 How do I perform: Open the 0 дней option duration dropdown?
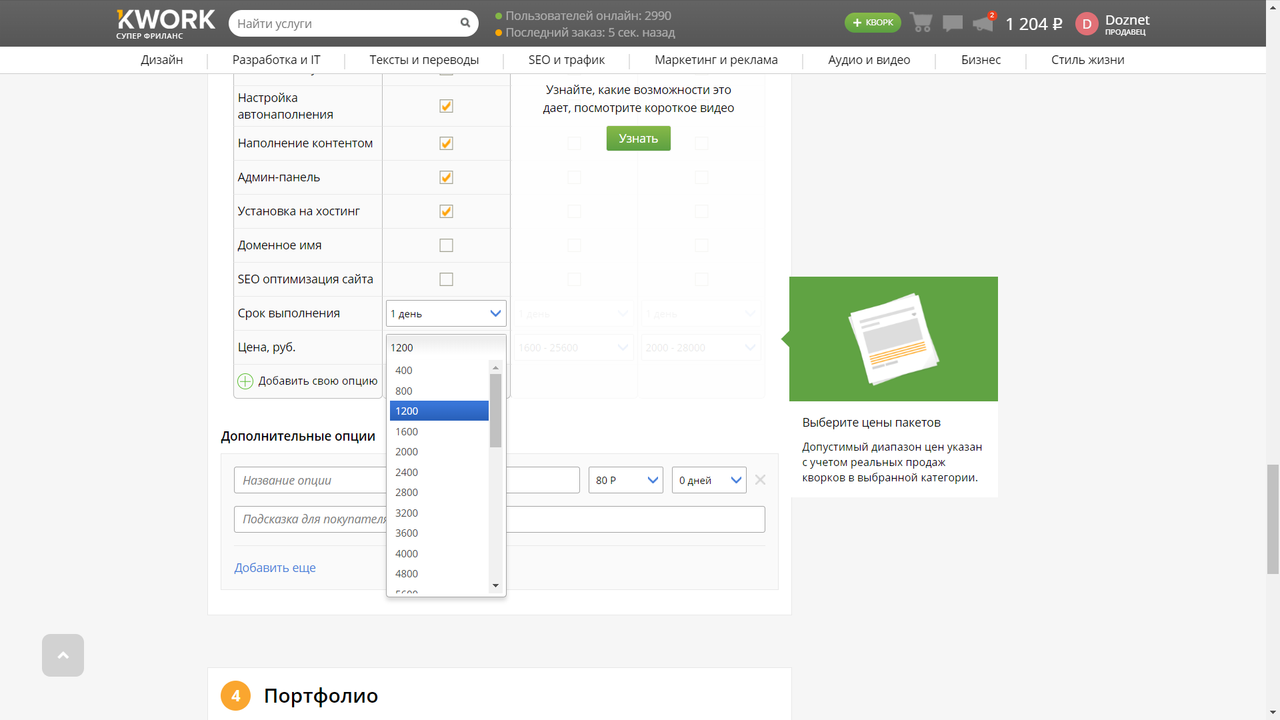pos(709,480)
